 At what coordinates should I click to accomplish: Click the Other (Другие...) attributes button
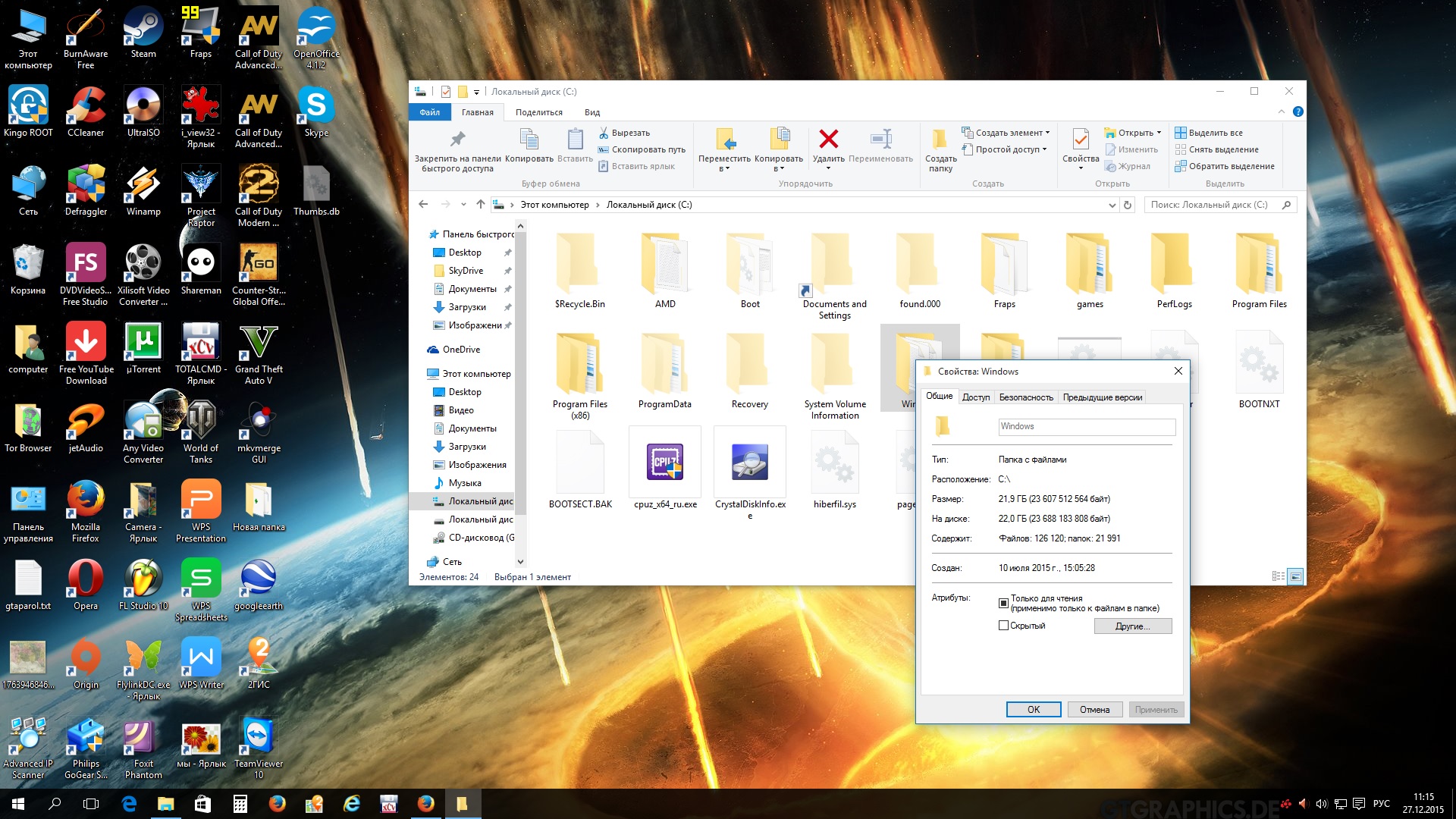(1132, 626)
